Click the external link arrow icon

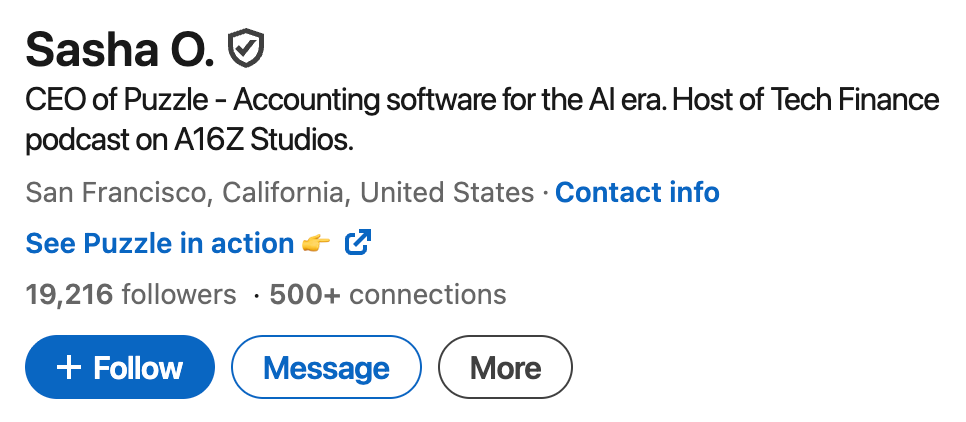tap(358, 242)
